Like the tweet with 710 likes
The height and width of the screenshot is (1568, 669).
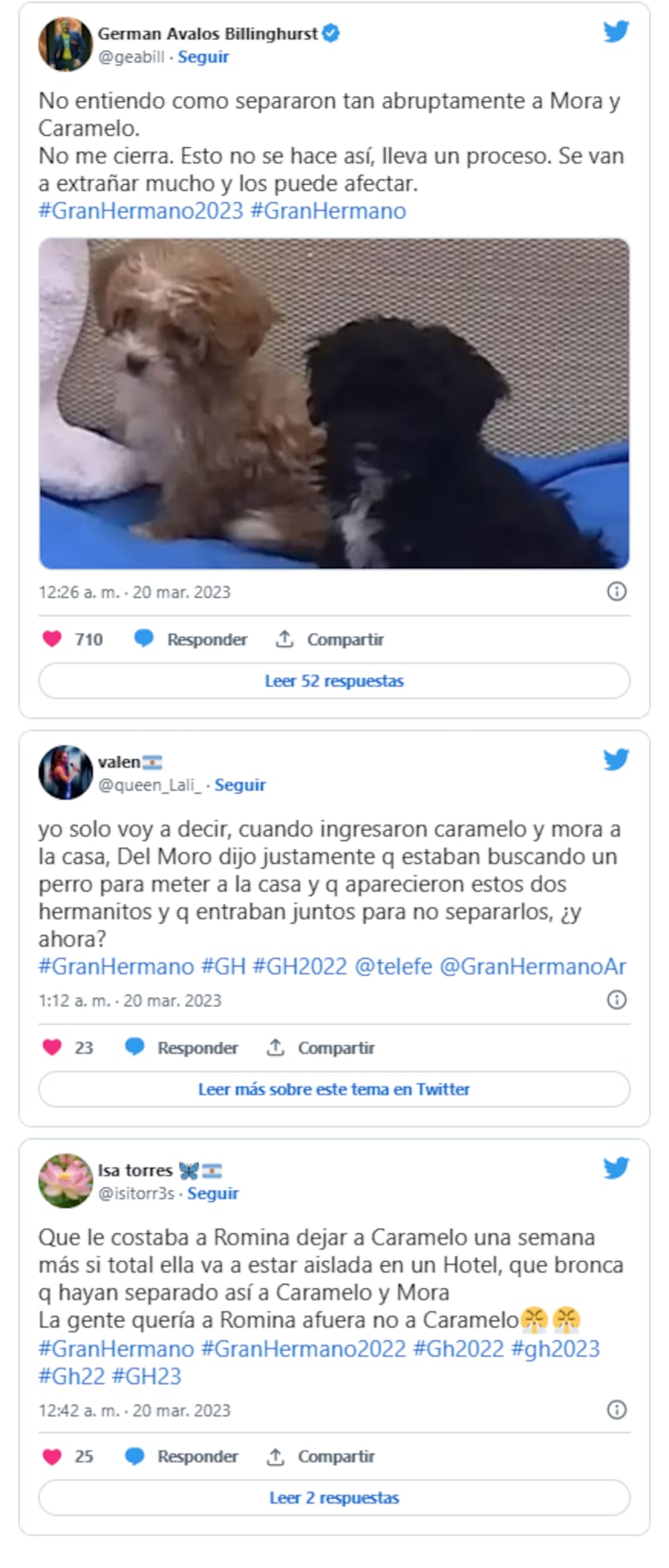(52, 639)
